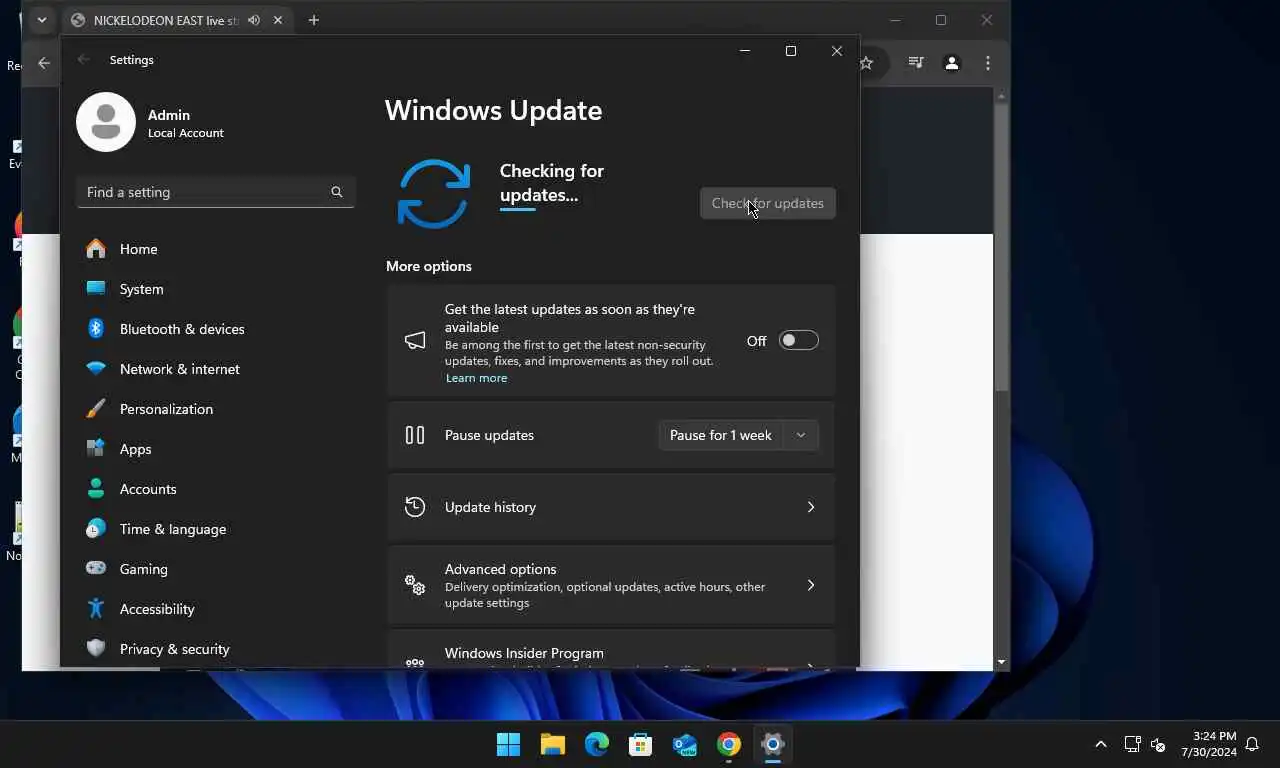Open Chrome's three-dot menu
Viewport: 1280px width, 768px height.
pyautogui.click(x=988, y=63)
